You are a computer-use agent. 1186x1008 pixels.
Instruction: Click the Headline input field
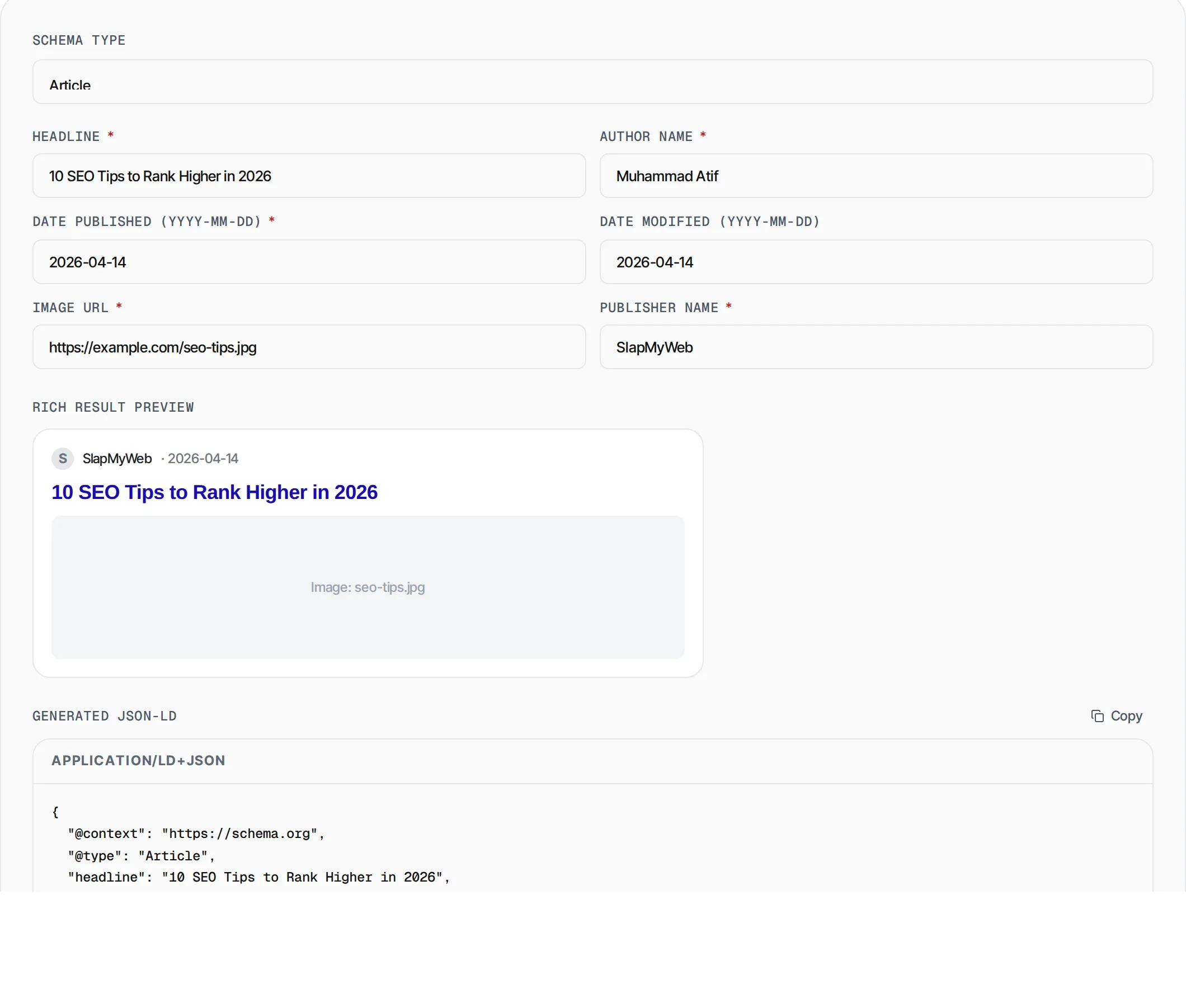tap(309, 176)
